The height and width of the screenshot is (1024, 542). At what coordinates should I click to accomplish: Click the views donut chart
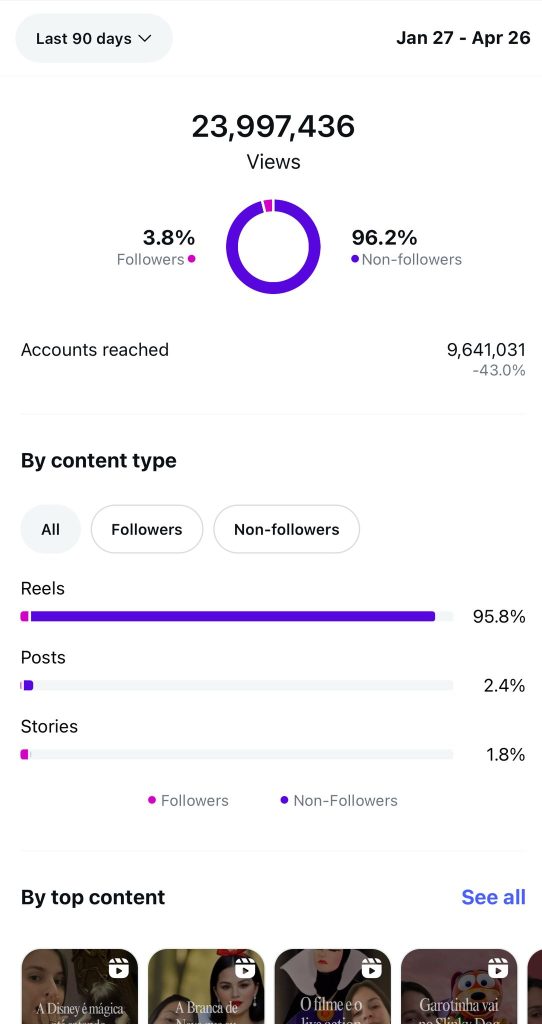pos(273,246)
